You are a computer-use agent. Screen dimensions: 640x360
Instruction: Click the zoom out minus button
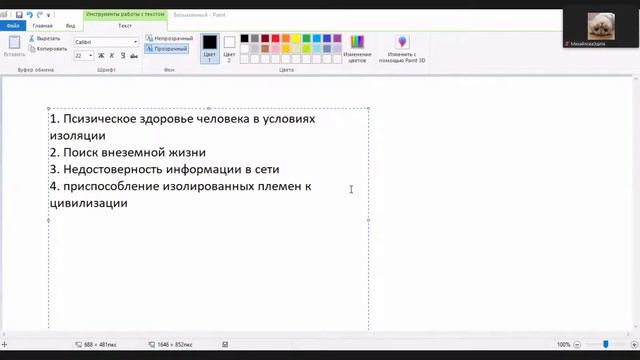pyautogui.click(x=577, y=345)
